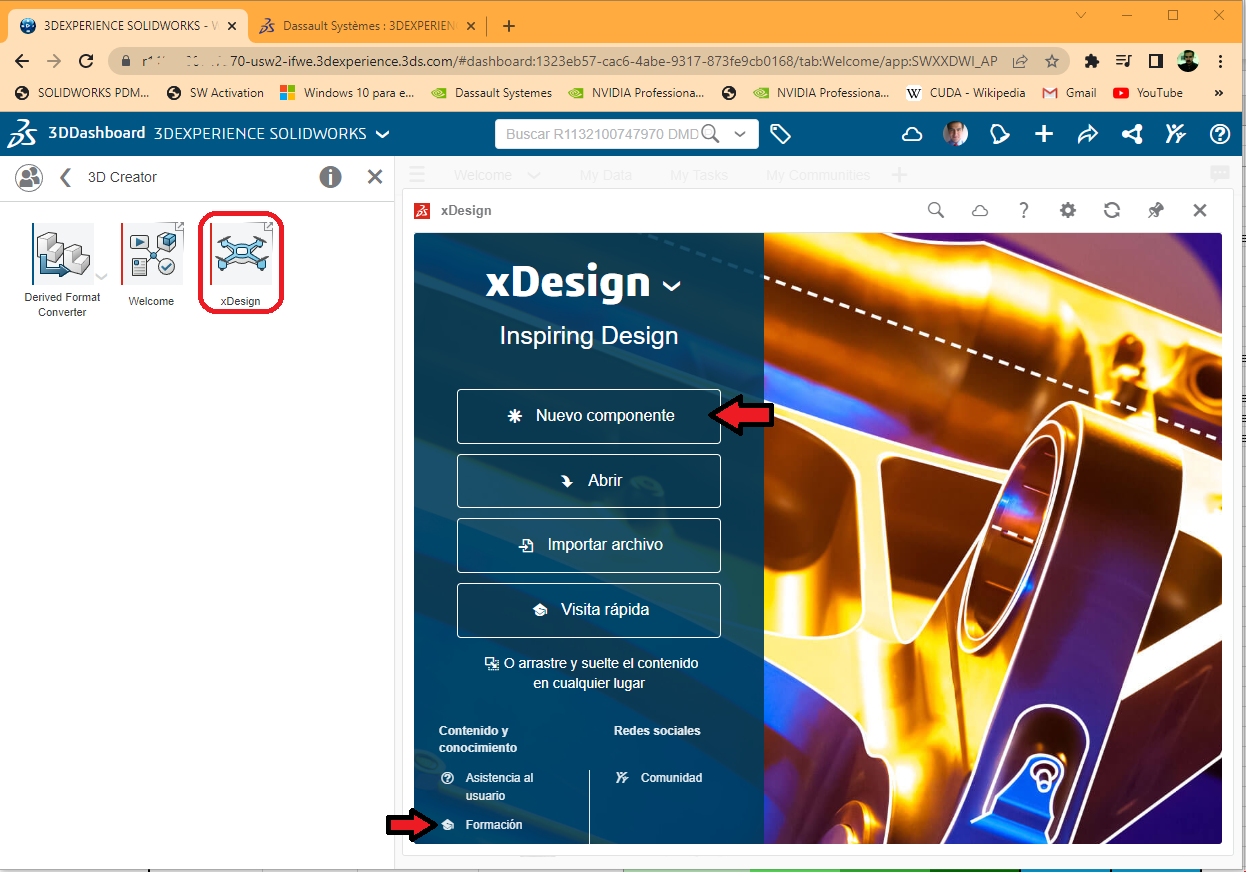
Task: Expand the Welcome tab dropdown arrow
Action: [x=533, y=175]
